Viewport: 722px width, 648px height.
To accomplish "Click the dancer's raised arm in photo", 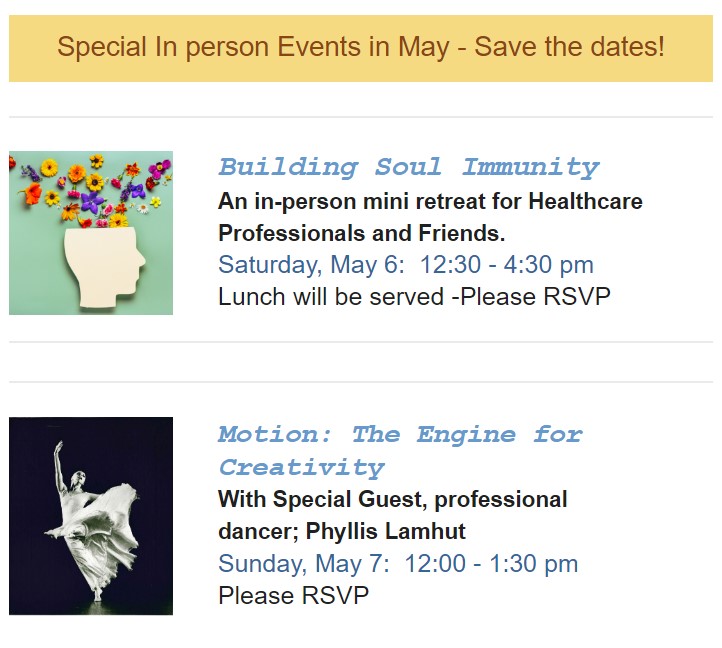I will click(59, 463).
